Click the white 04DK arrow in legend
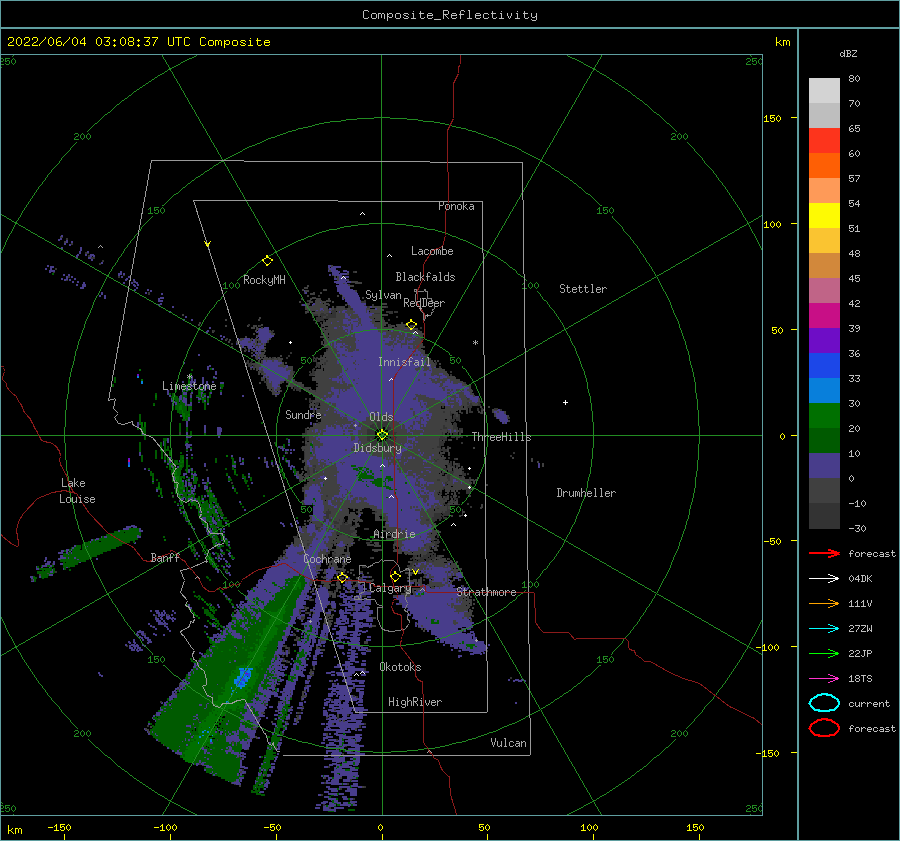Screen dimensions: 900x841 (x=824, y=578)
